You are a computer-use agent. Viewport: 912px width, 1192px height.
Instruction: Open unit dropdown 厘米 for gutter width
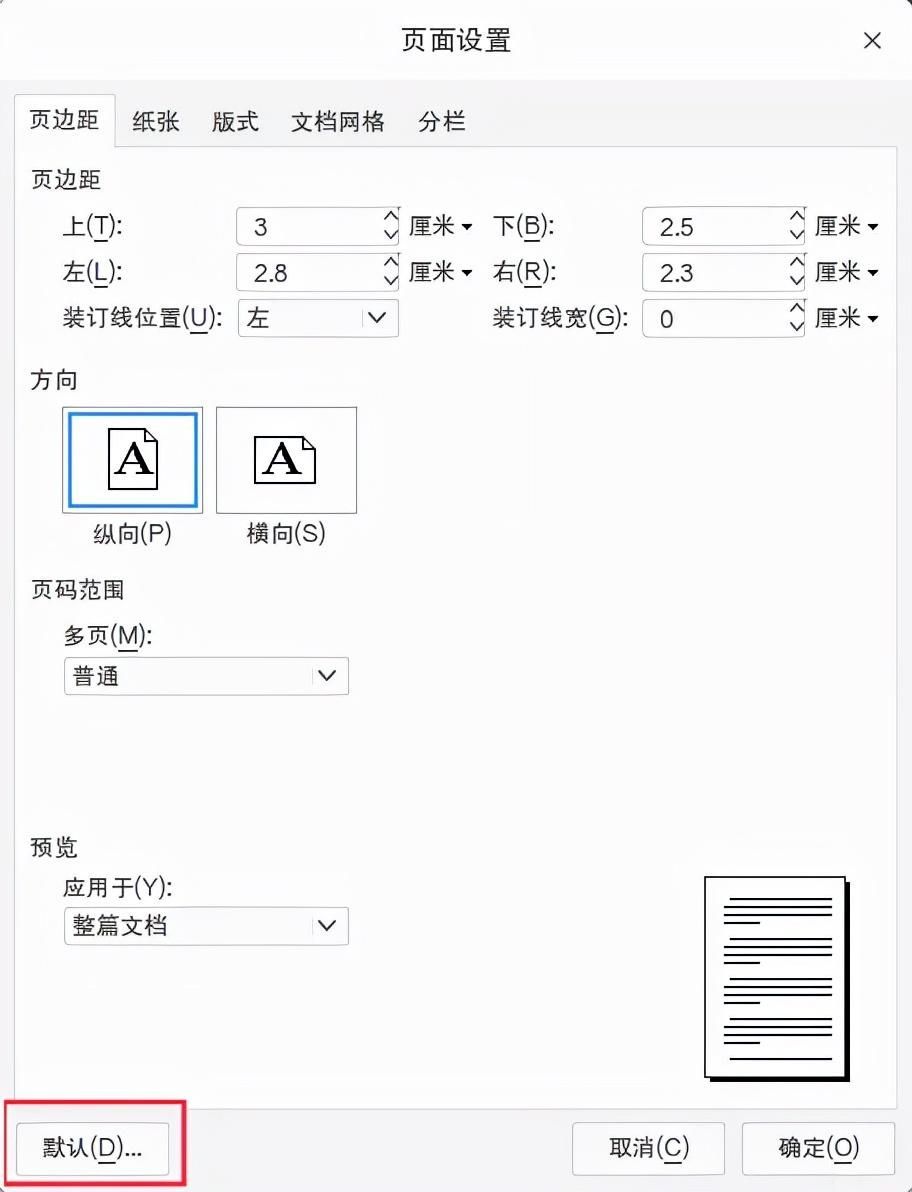click(847, 318)
